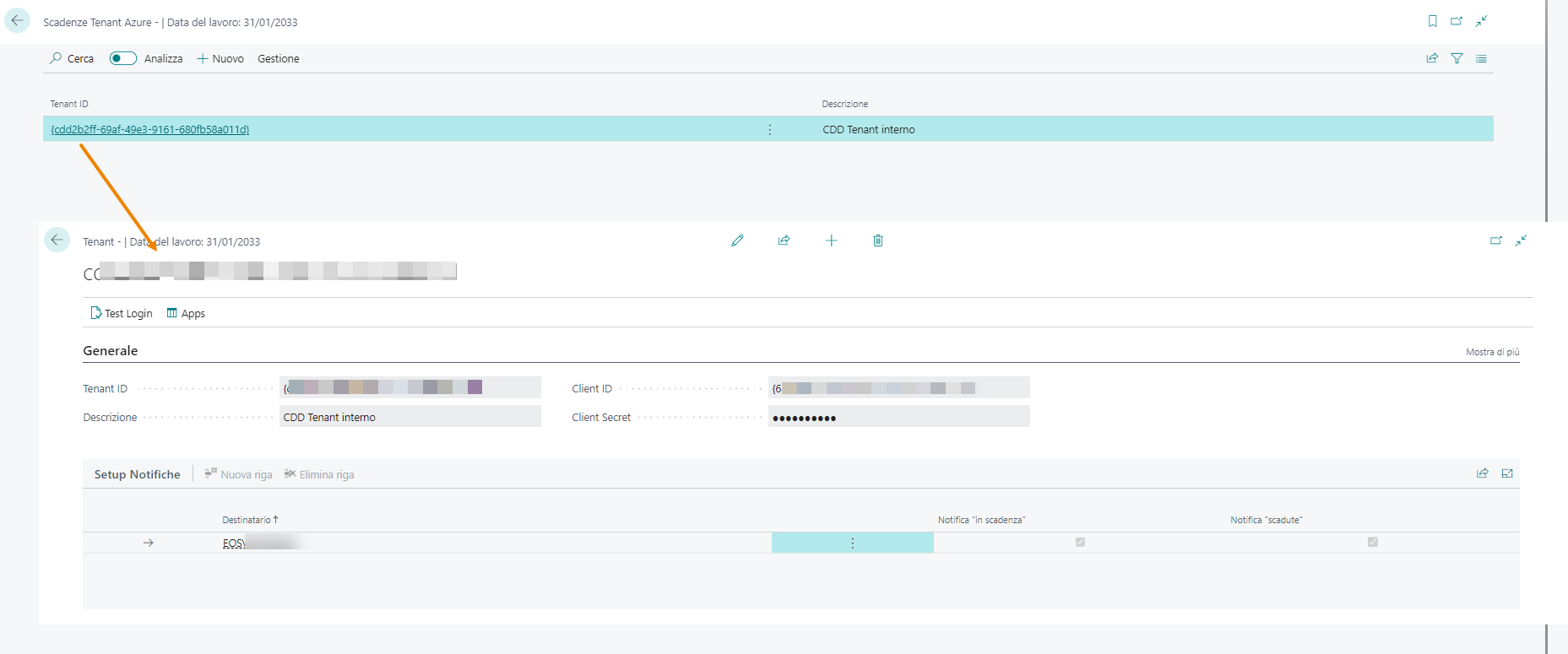Click the Apps action
The width and height of the screenshot is (1568, 654).
[x=186, y=313]
